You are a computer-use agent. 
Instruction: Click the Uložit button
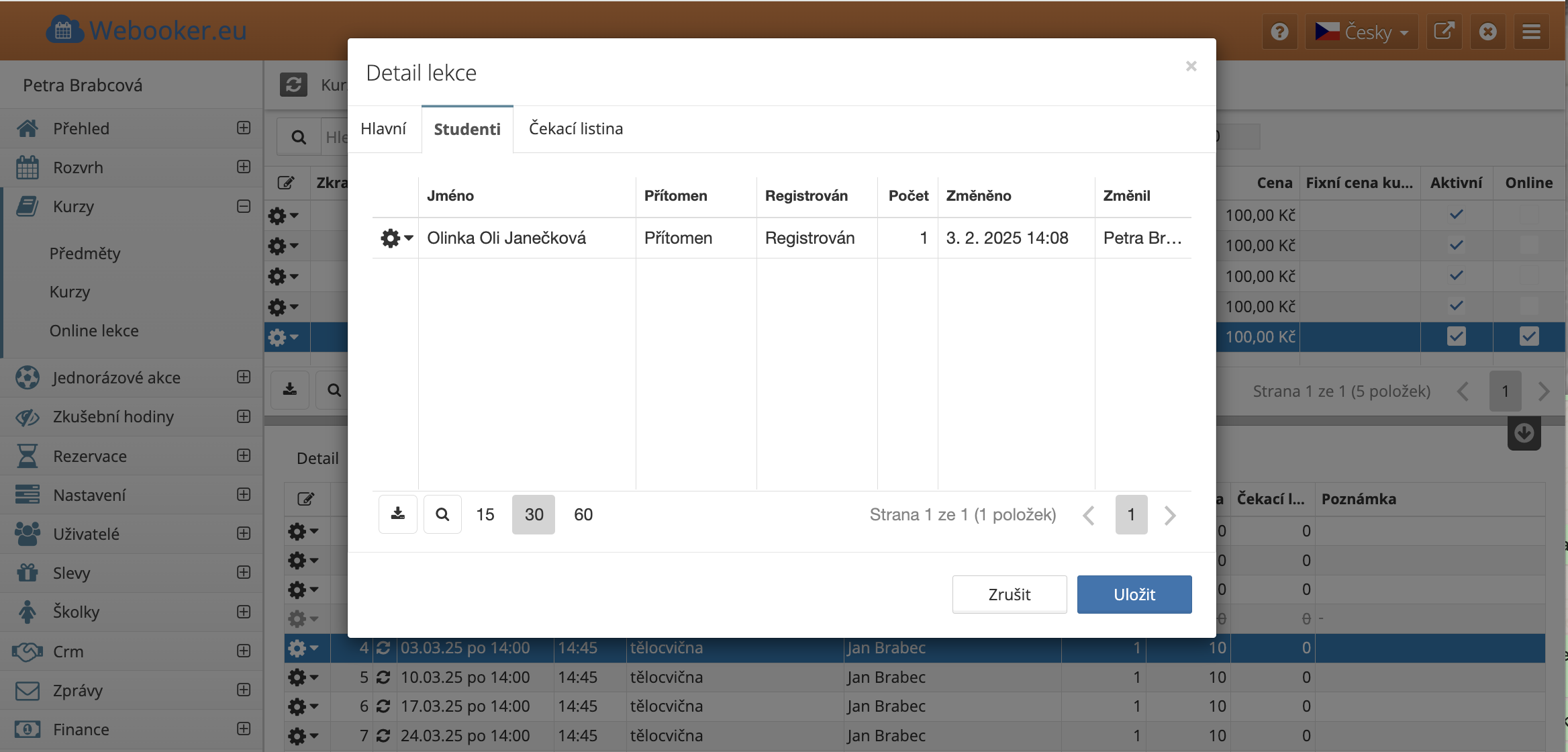(x=1134, y=594)
